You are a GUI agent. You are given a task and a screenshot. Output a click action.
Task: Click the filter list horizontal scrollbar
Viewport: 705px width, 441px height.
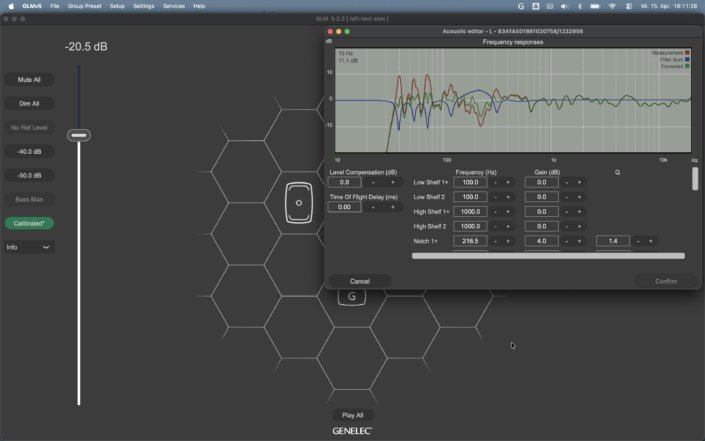(x=548, y=256)
